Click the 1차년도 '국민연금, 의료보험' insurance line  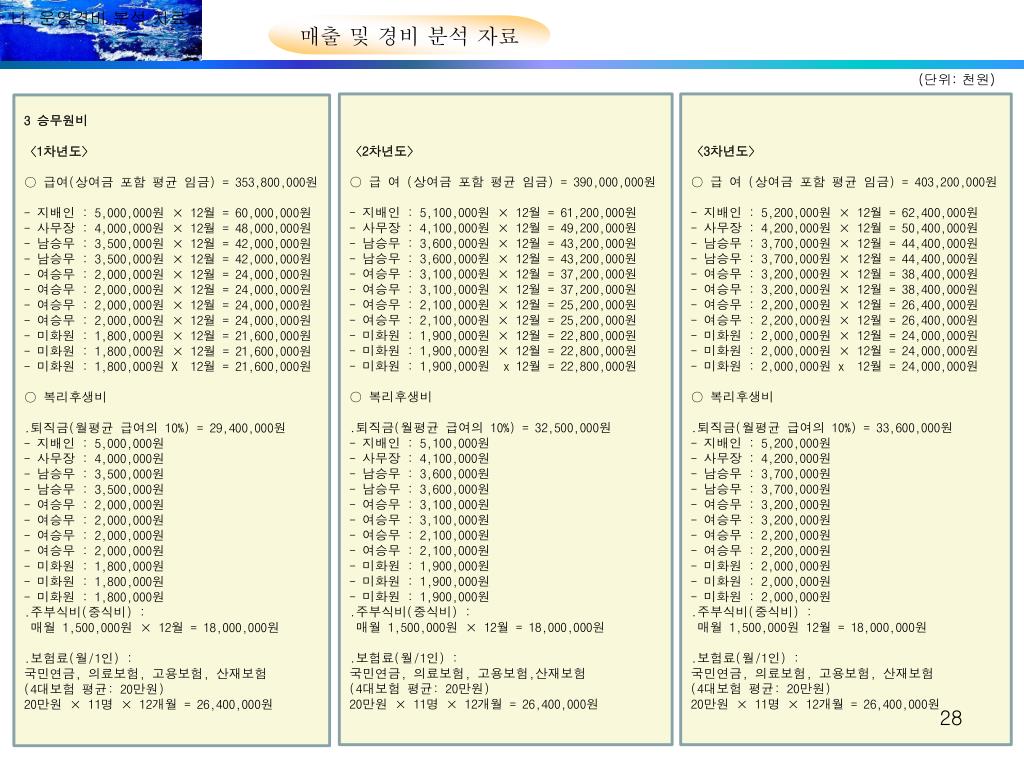(x=145, y=674)
